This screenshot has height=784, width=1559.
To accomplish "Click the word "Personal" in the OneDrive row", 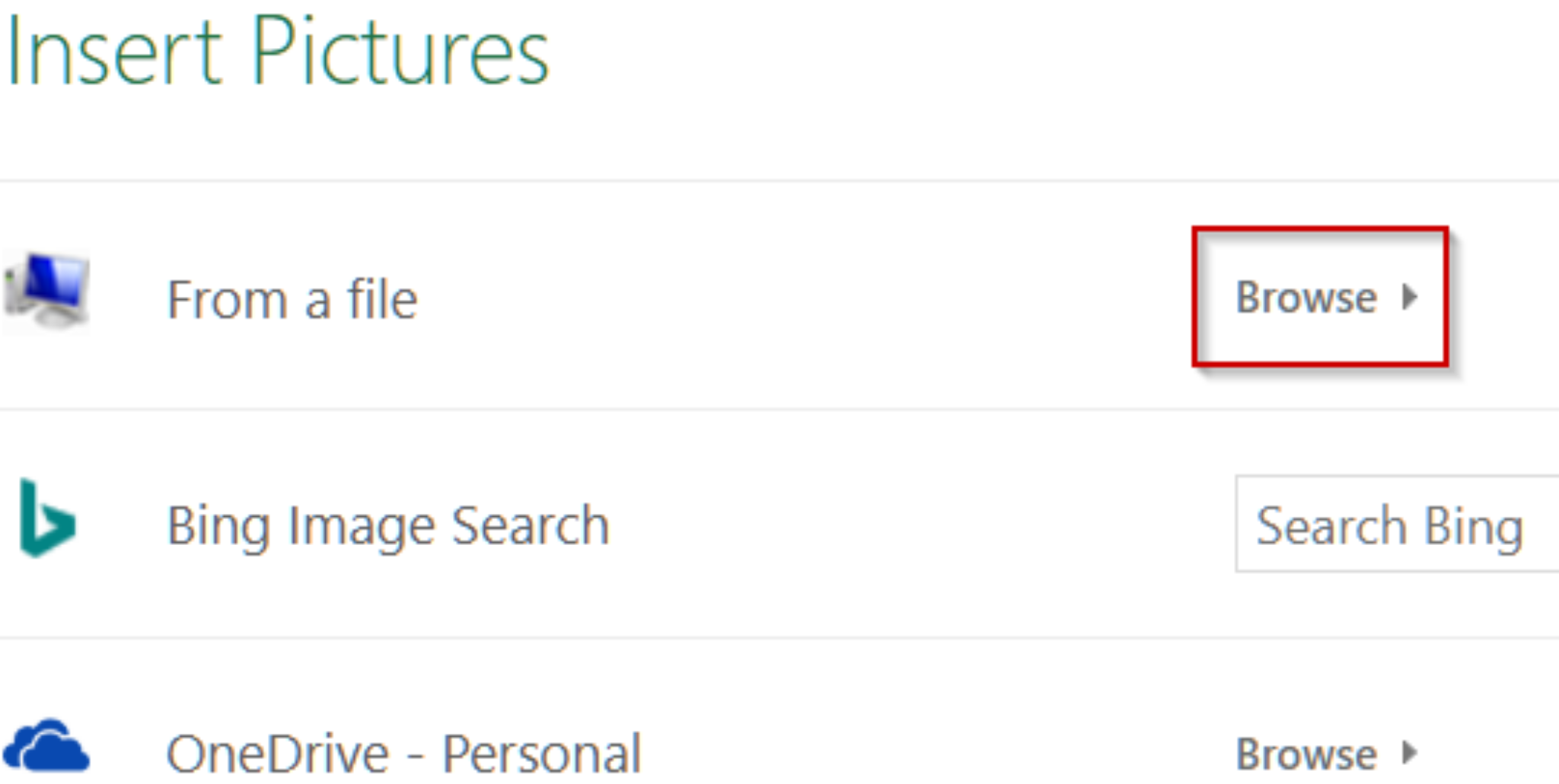I will pyautogui.click(x=542, y=754).
